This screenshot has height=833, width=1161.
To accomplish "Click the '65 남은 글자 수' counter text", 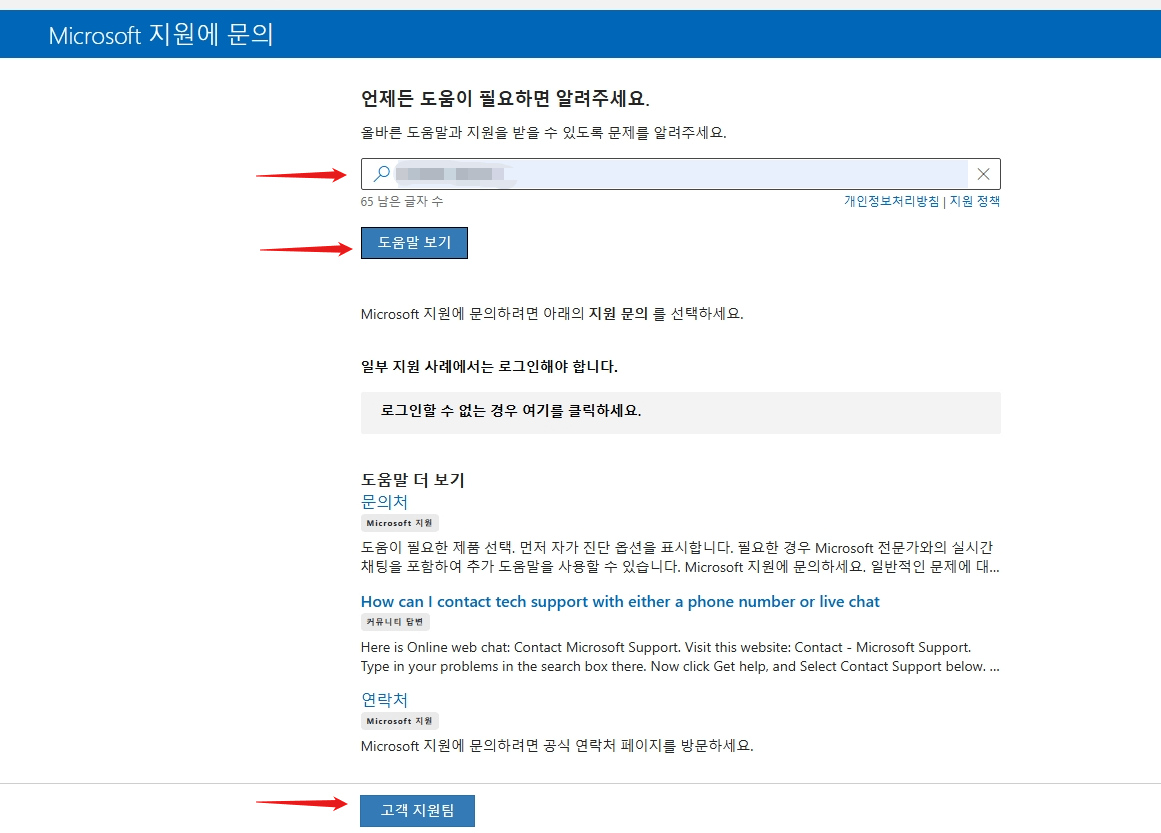I will tap(402, 201).
